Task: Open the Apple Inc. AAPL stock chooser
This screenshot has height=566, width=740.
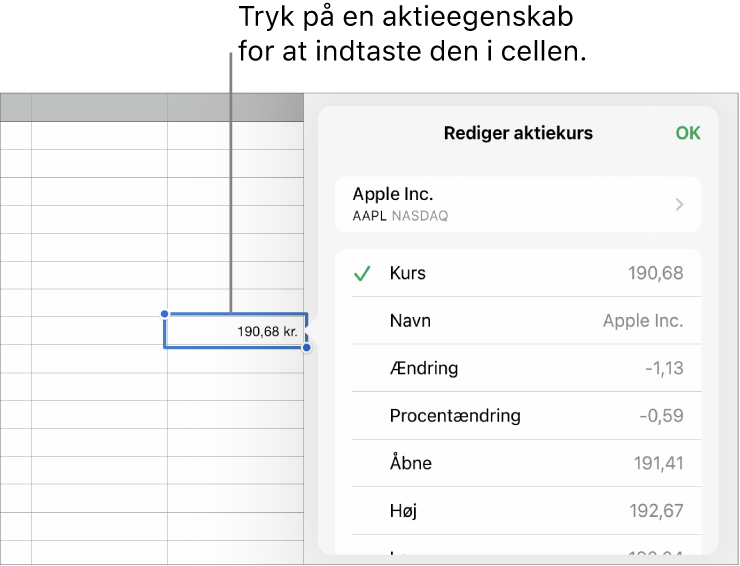Action: tap(518, 204)
